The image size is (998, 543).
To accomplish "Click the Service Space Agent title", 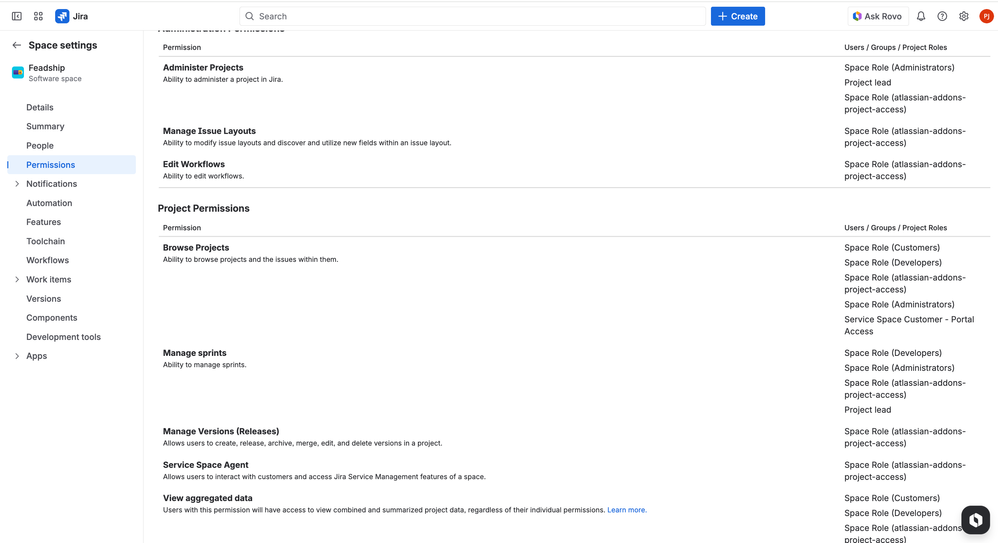I will point(206,465).
